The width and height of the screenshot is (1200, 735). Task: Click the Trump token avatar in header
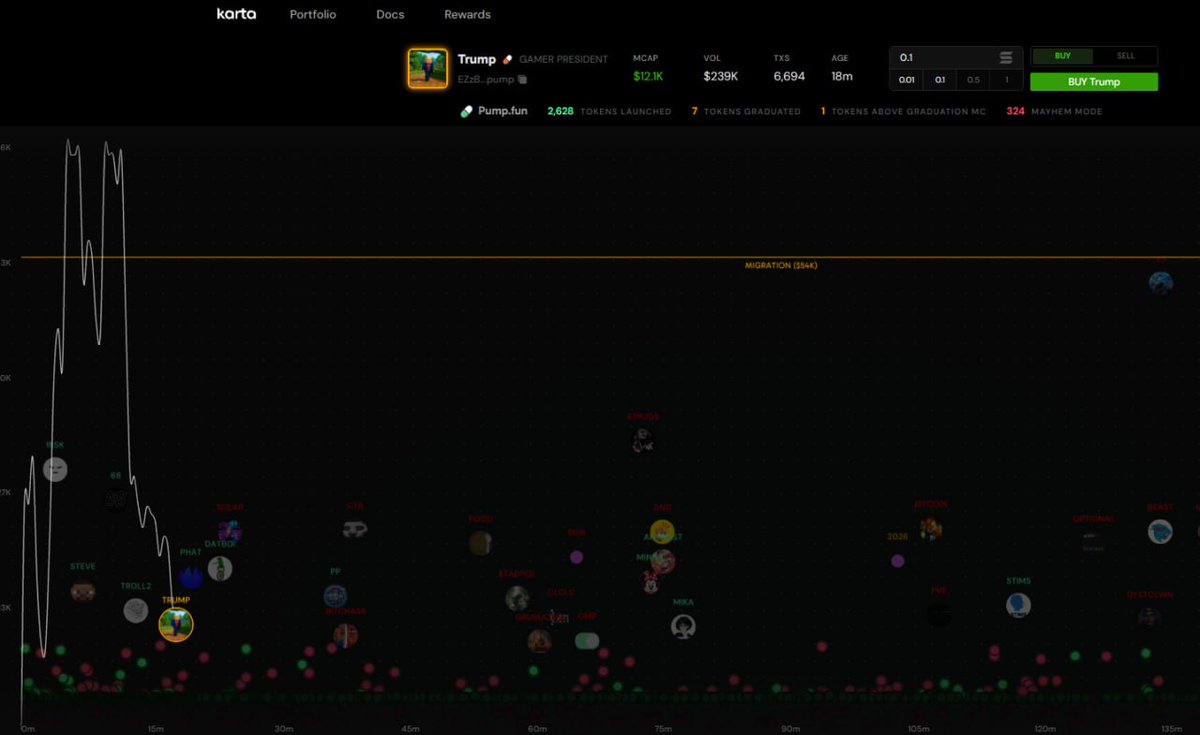[x=427, y=68]
